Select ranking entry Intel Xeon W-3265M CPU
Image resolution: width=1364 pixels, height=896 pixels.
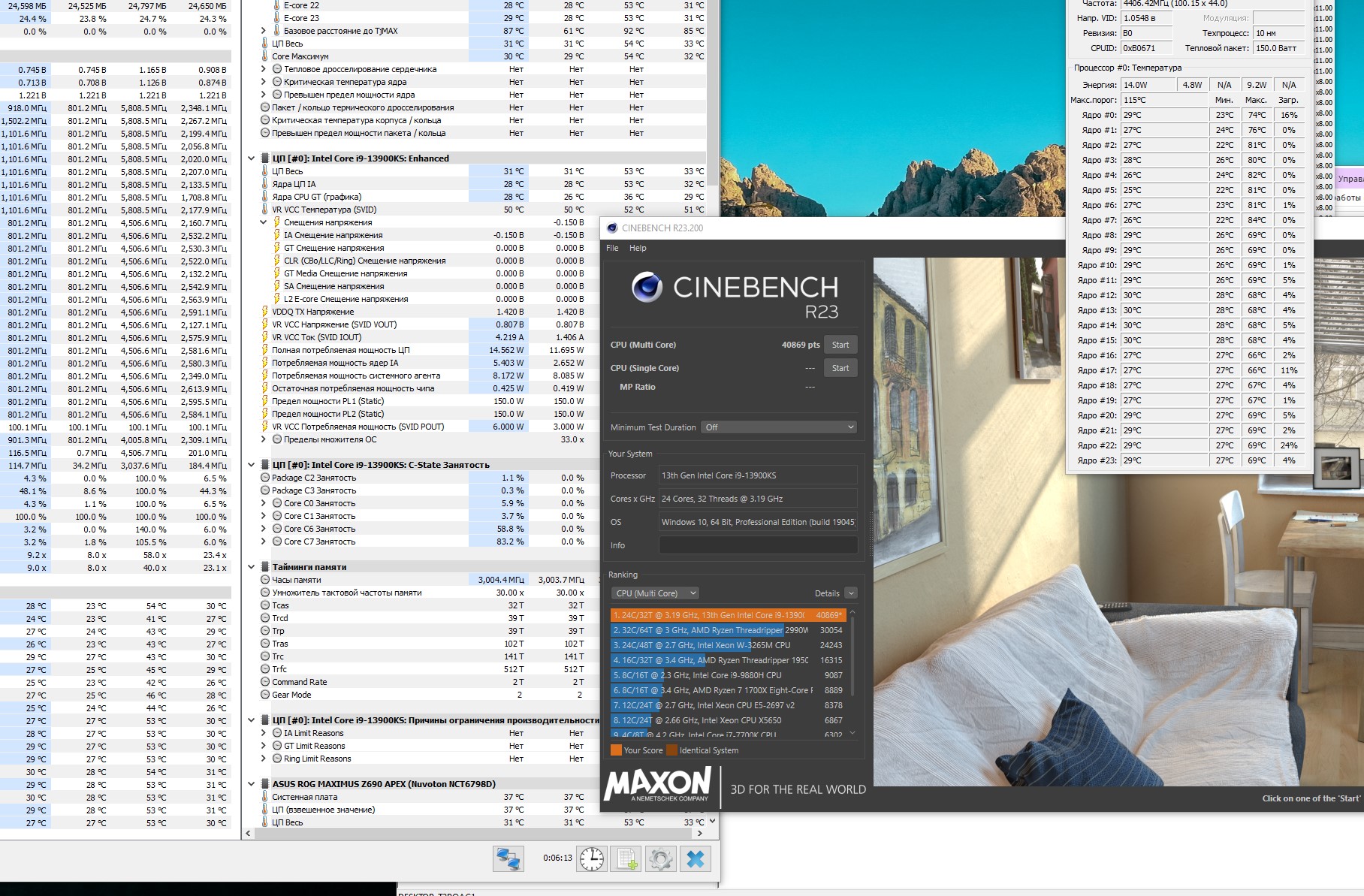coord(728,645)
